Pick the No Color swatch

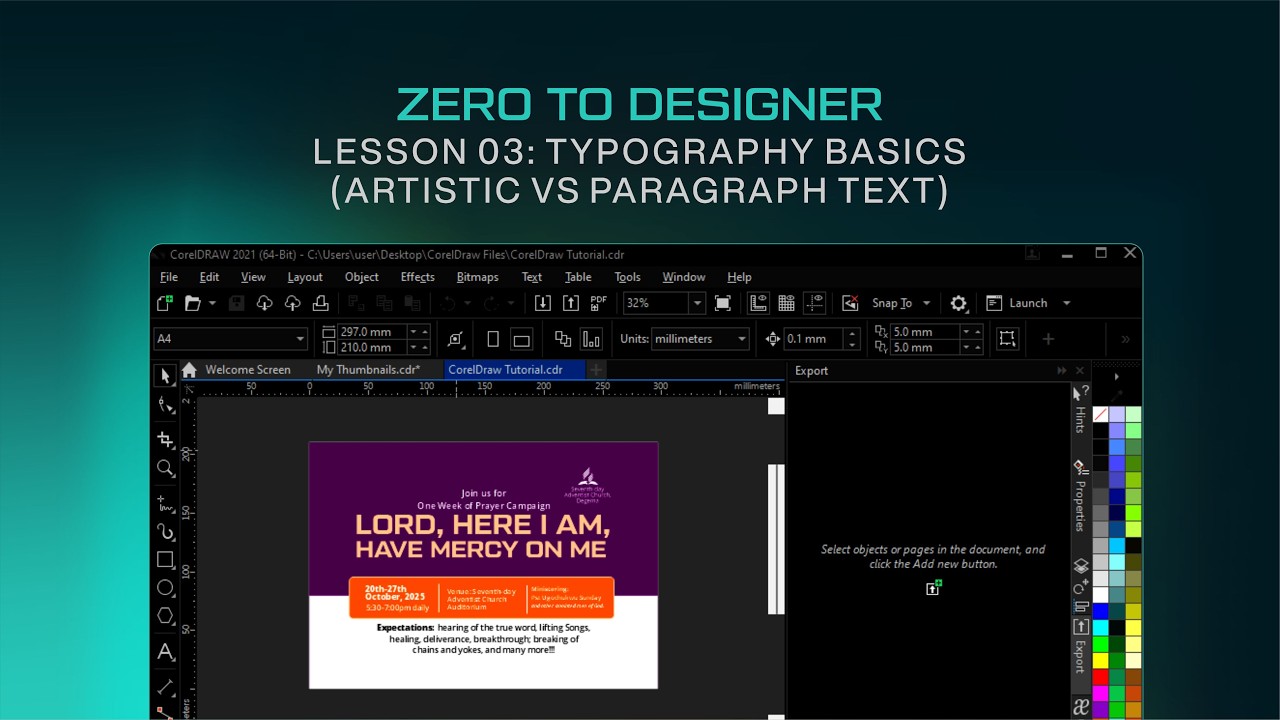point(1100,414)
